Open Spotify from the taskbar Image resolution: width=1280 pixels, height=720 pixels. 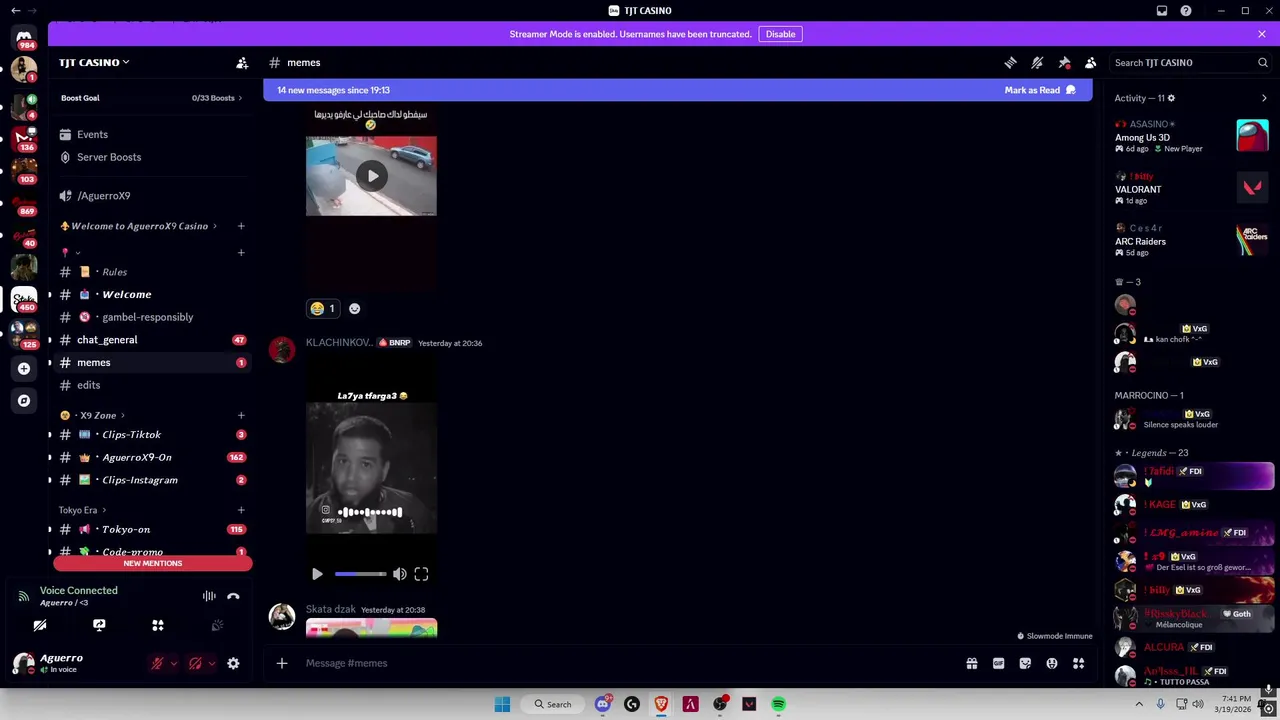(x=778, y=704)
